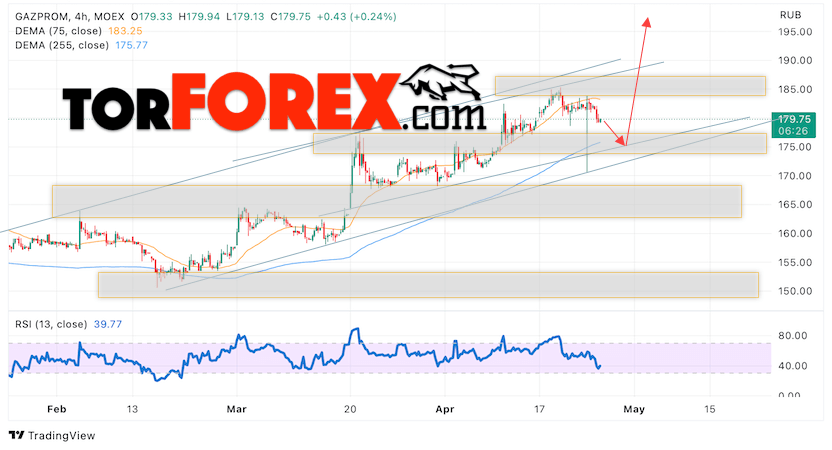Click the 15 date after May on the time axis
The image size is (832, 450).
click(709, 409)
